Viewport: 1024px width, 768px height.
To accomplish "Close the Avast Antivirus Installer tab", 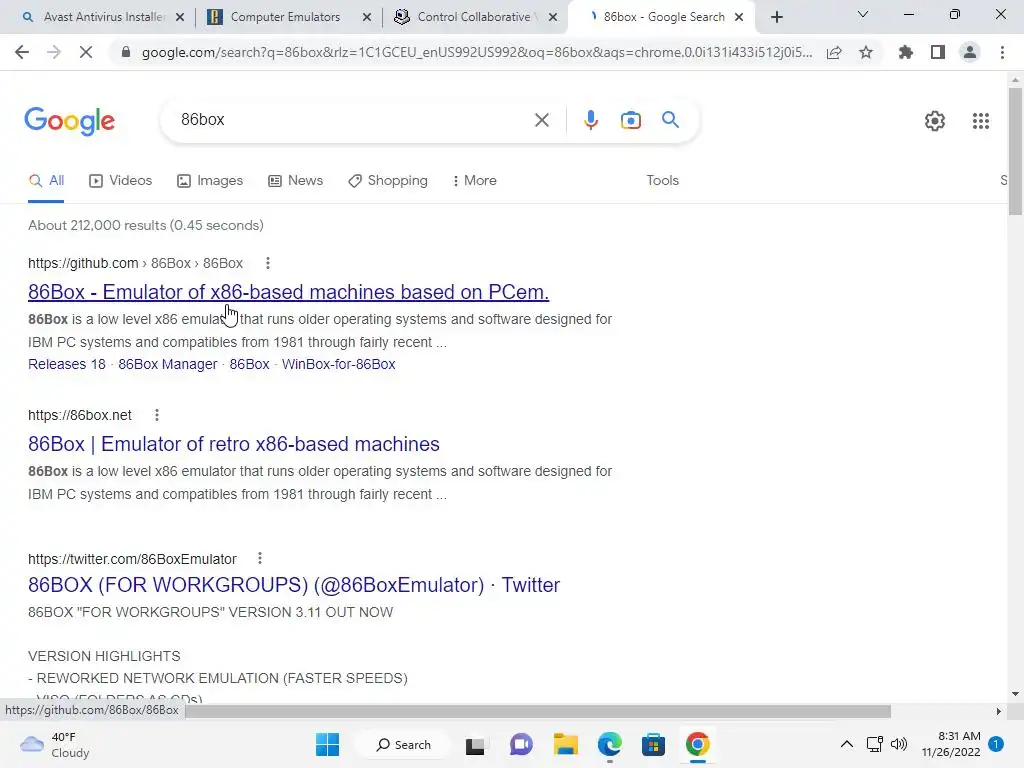I will 180,17.
